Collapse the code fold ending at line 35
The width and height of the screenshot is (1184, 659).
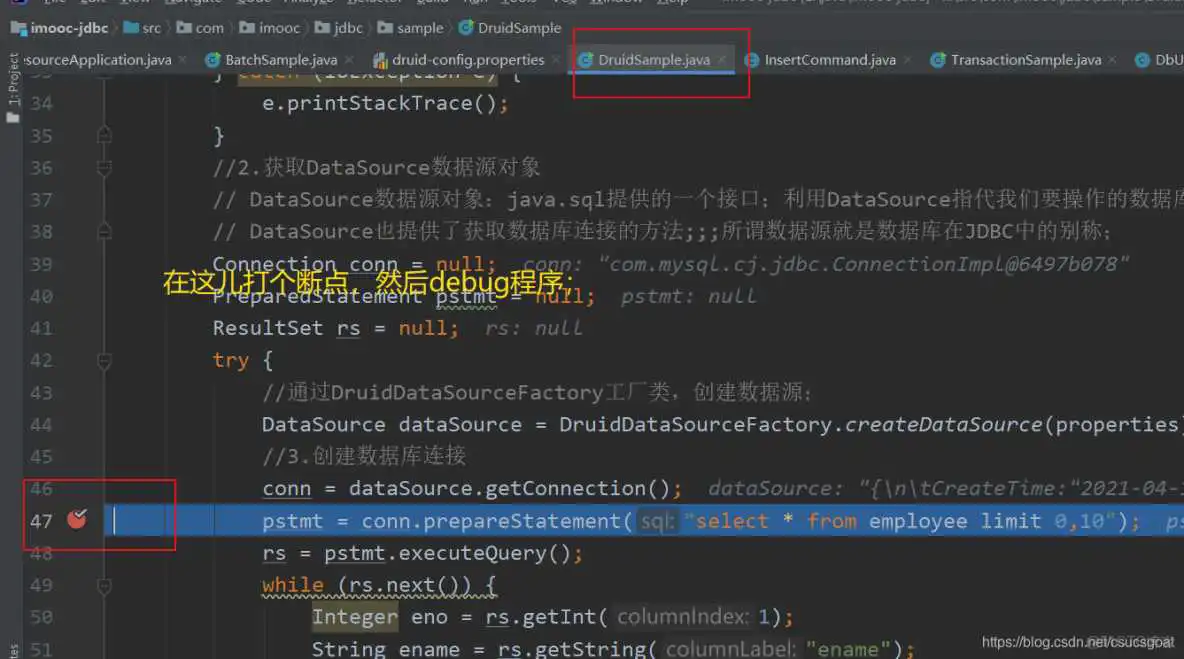pyautogui.click(x=104, y=135)
